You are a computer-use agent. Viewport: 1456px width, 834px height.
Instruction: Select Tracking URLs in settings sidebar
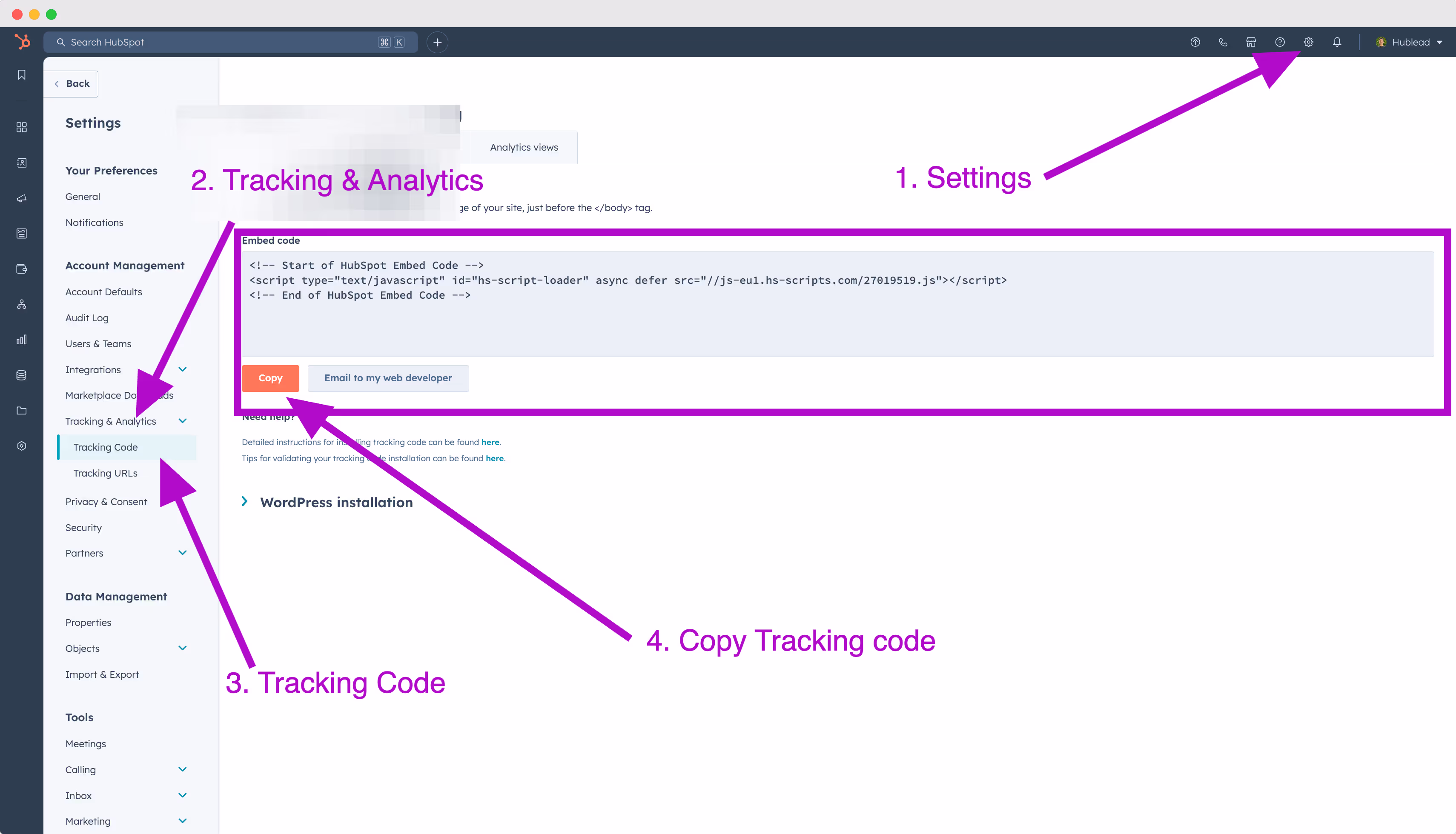point(106,473)
